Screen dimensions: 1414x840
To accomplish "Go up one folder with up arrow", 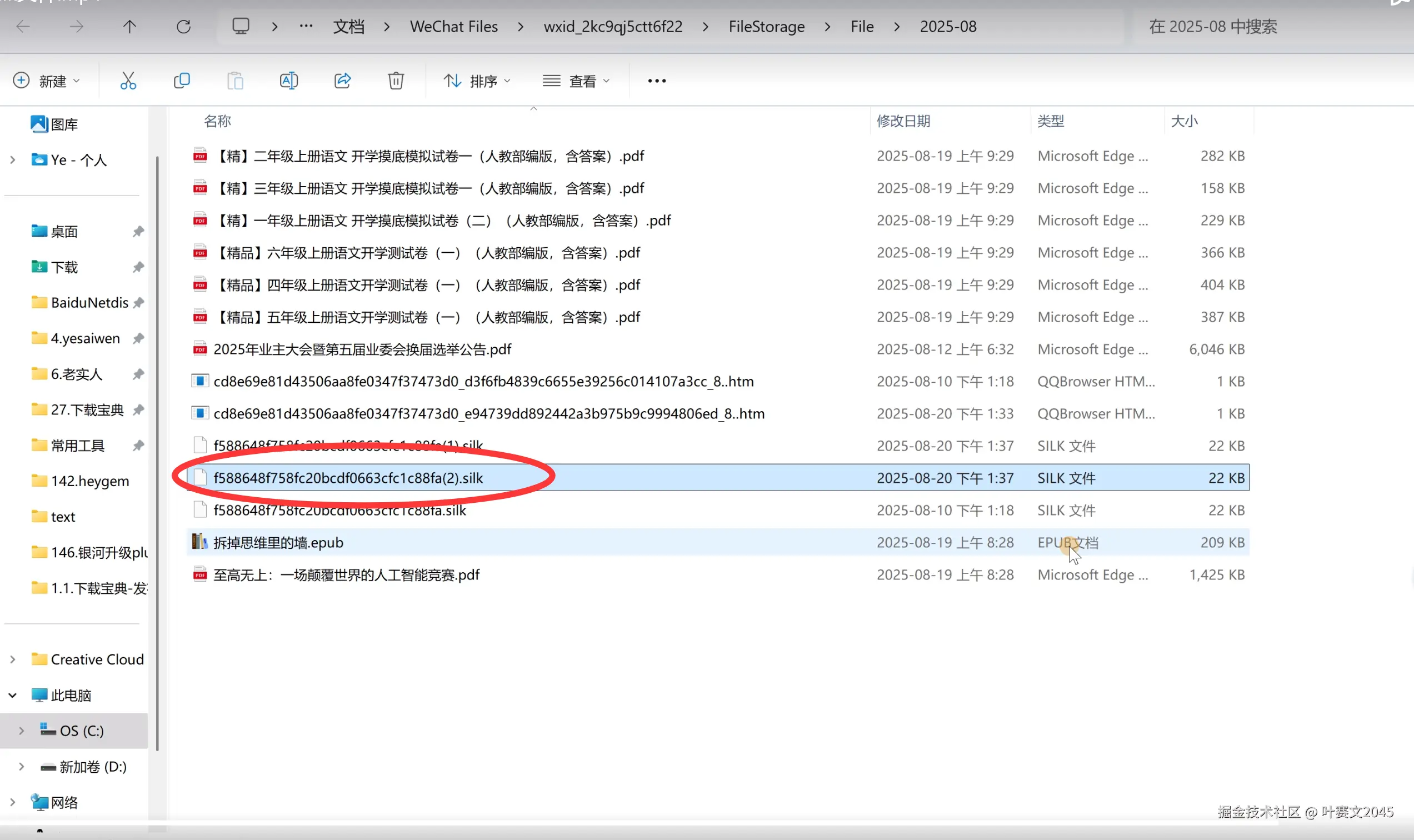I will pos(129,27).
